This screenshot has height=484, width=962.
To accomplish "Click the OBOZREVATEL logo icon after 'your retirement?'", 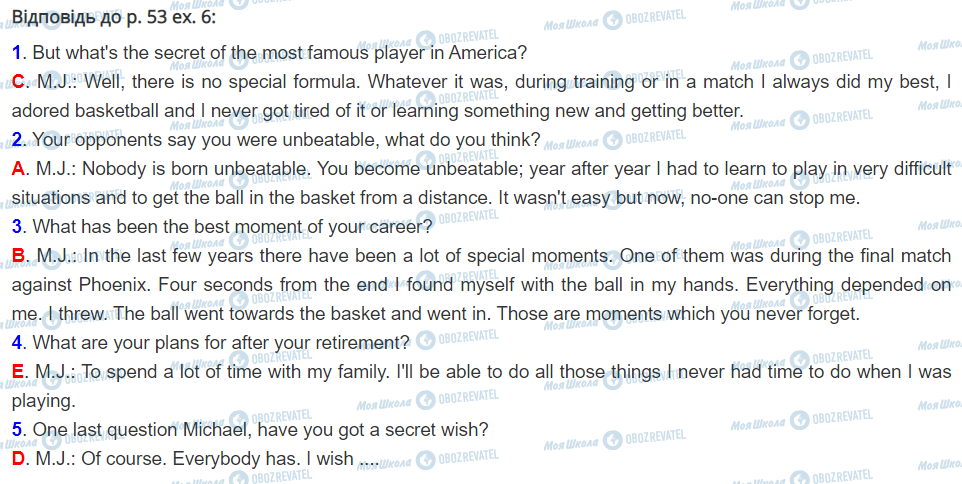I will (x=426, y=341).
